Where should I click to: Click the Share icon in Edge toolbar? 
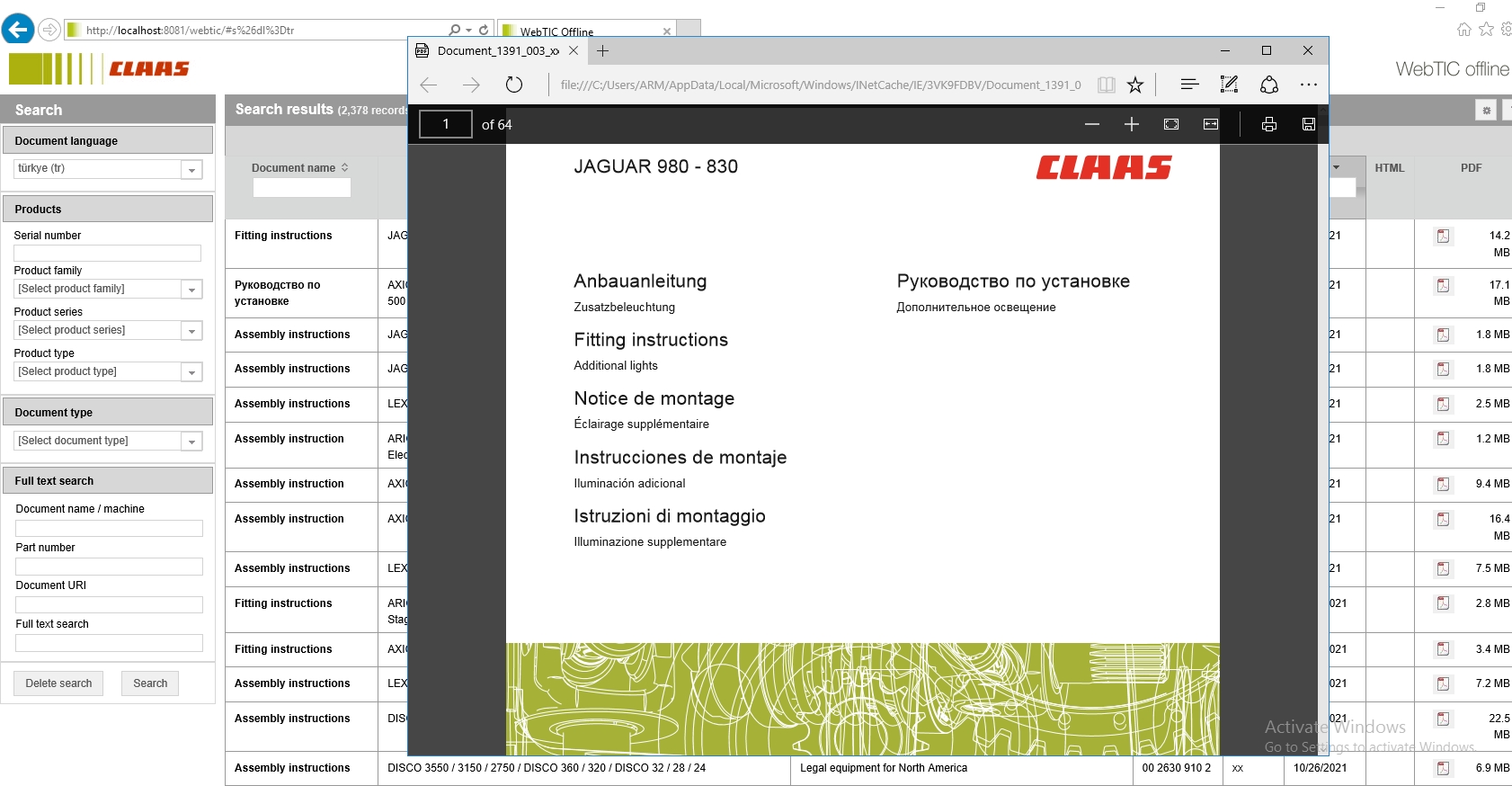pyautogui.click(x=1269, y=85)
